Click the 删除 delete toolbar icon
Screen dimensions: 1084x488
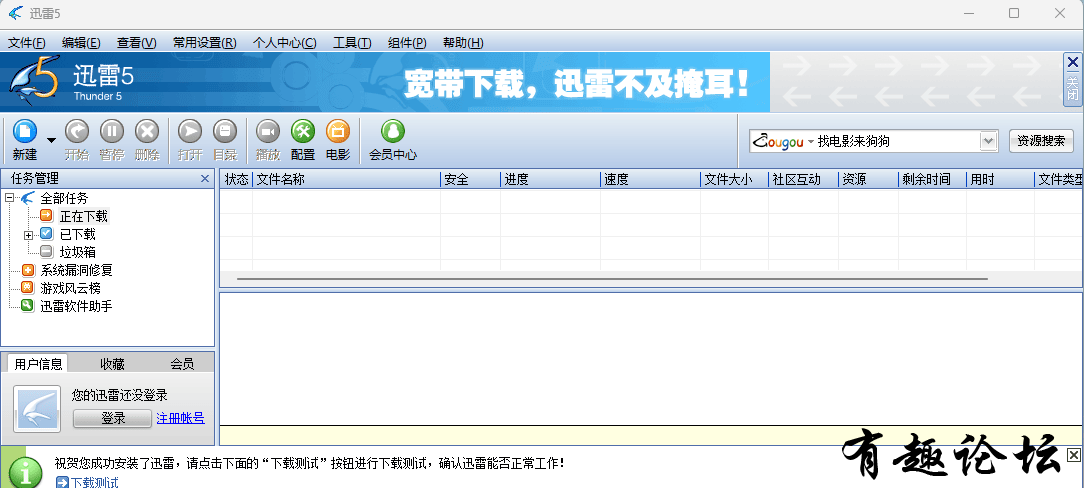point(147,131)
